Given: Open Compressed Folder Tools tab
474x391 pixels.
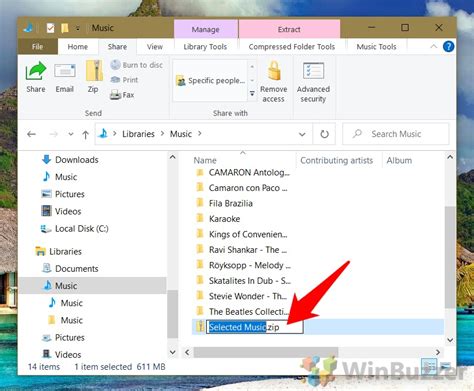Looking at the screenshot, I should coord(292,47).
